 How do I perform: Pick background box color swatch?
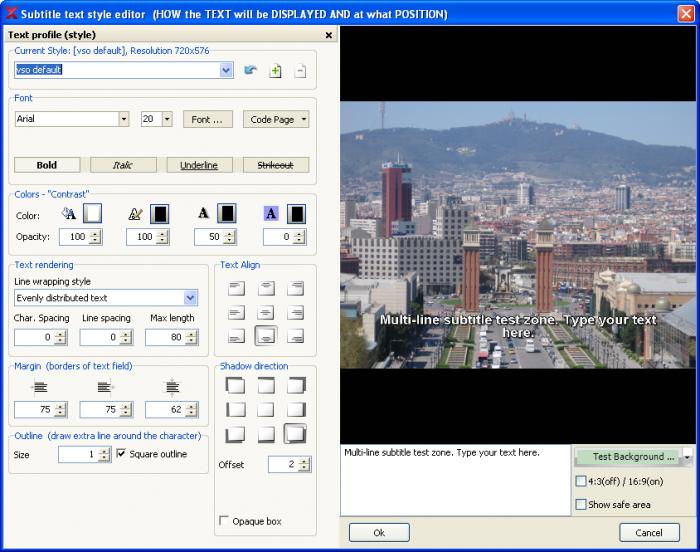click(x=296, y=213)
